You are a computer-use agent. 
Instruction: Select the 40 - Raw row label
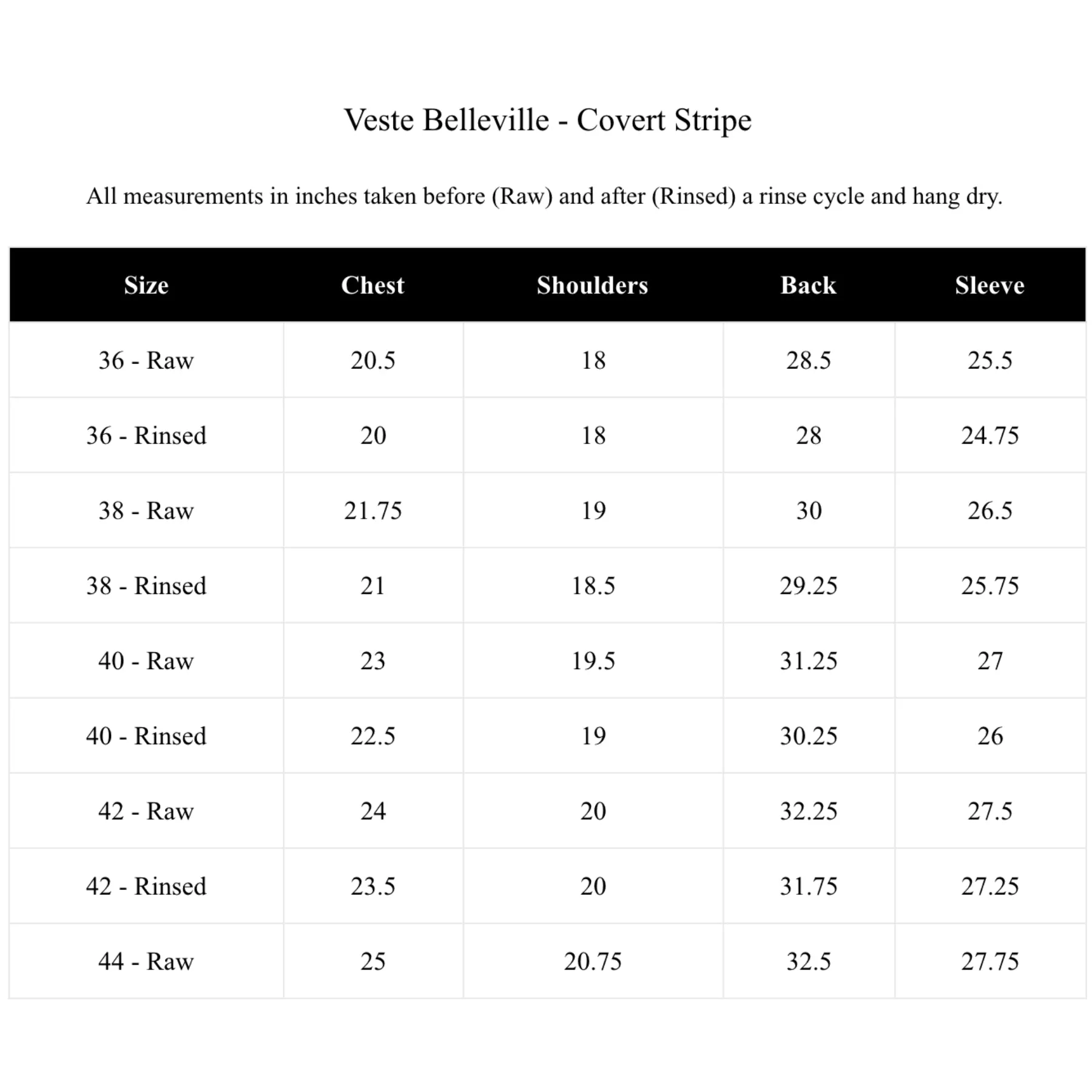click(146, 661)
